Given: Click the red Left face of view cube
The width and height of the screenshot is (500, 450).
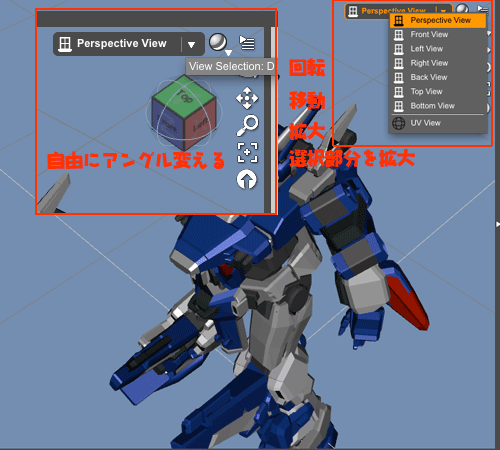Looking at the screenshot, I should tap(200, 124).
